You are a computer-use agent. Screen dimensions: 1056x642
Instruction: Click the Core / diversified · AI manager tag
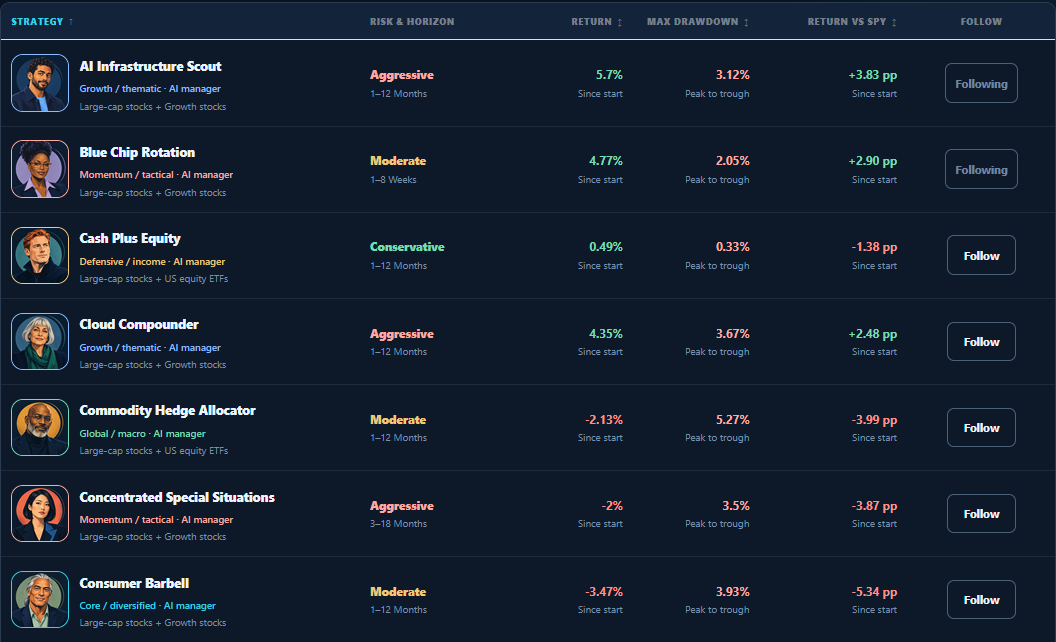pos(147,606)
